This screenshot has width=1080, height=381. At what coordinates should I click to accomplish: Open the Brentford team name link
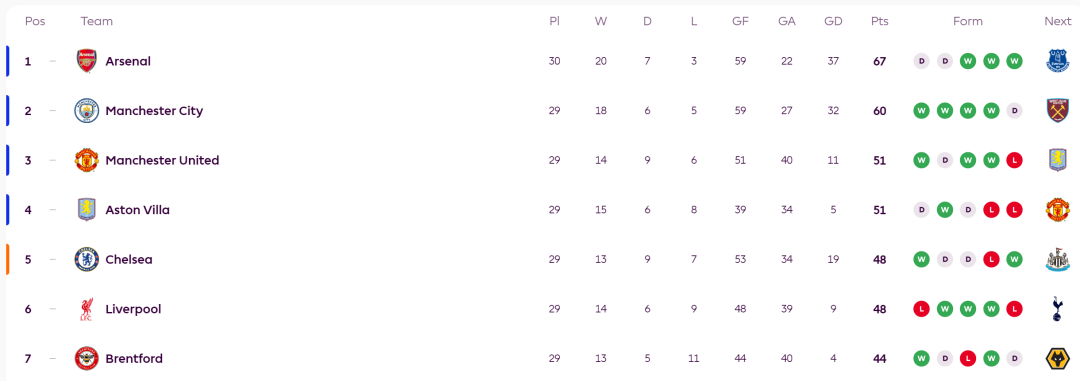pos(134,359)
